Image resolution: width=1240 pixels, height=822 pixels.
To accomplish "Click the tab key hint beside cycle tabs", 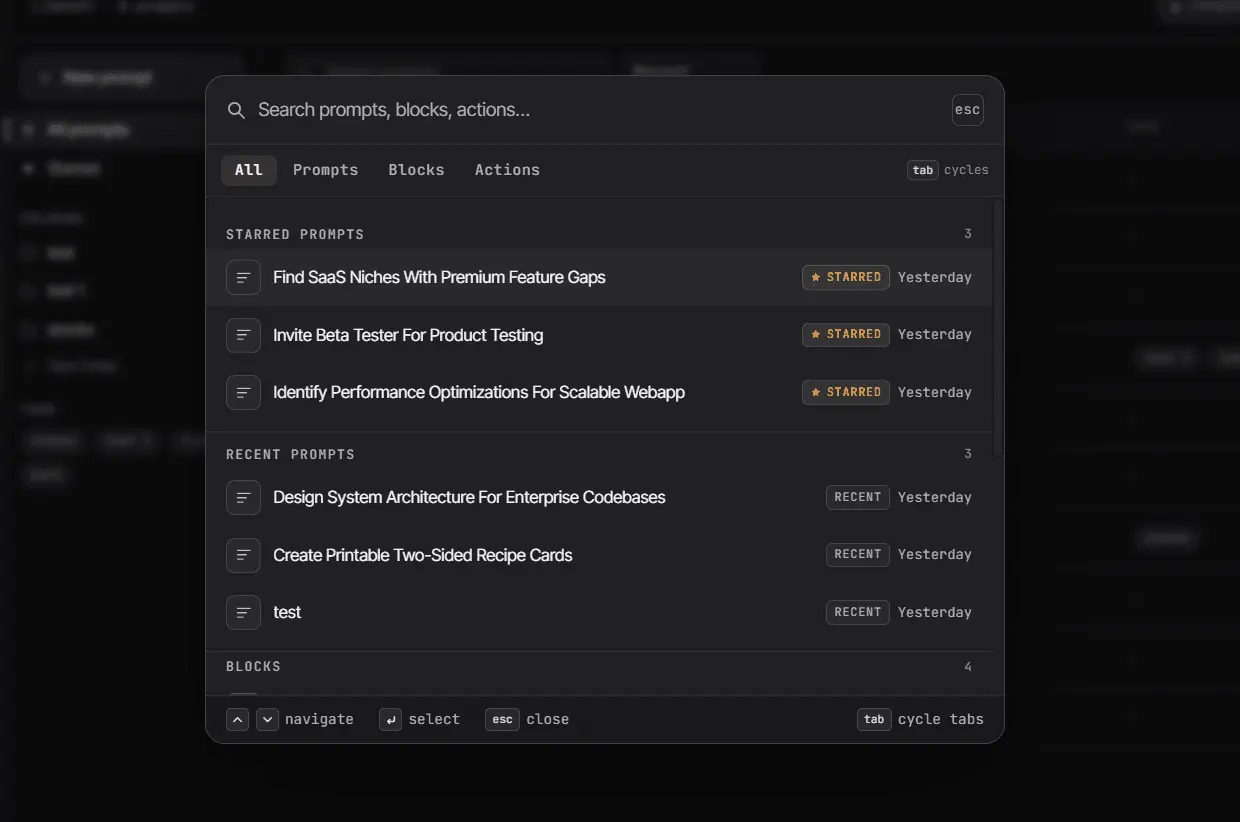I will (874, 719).
